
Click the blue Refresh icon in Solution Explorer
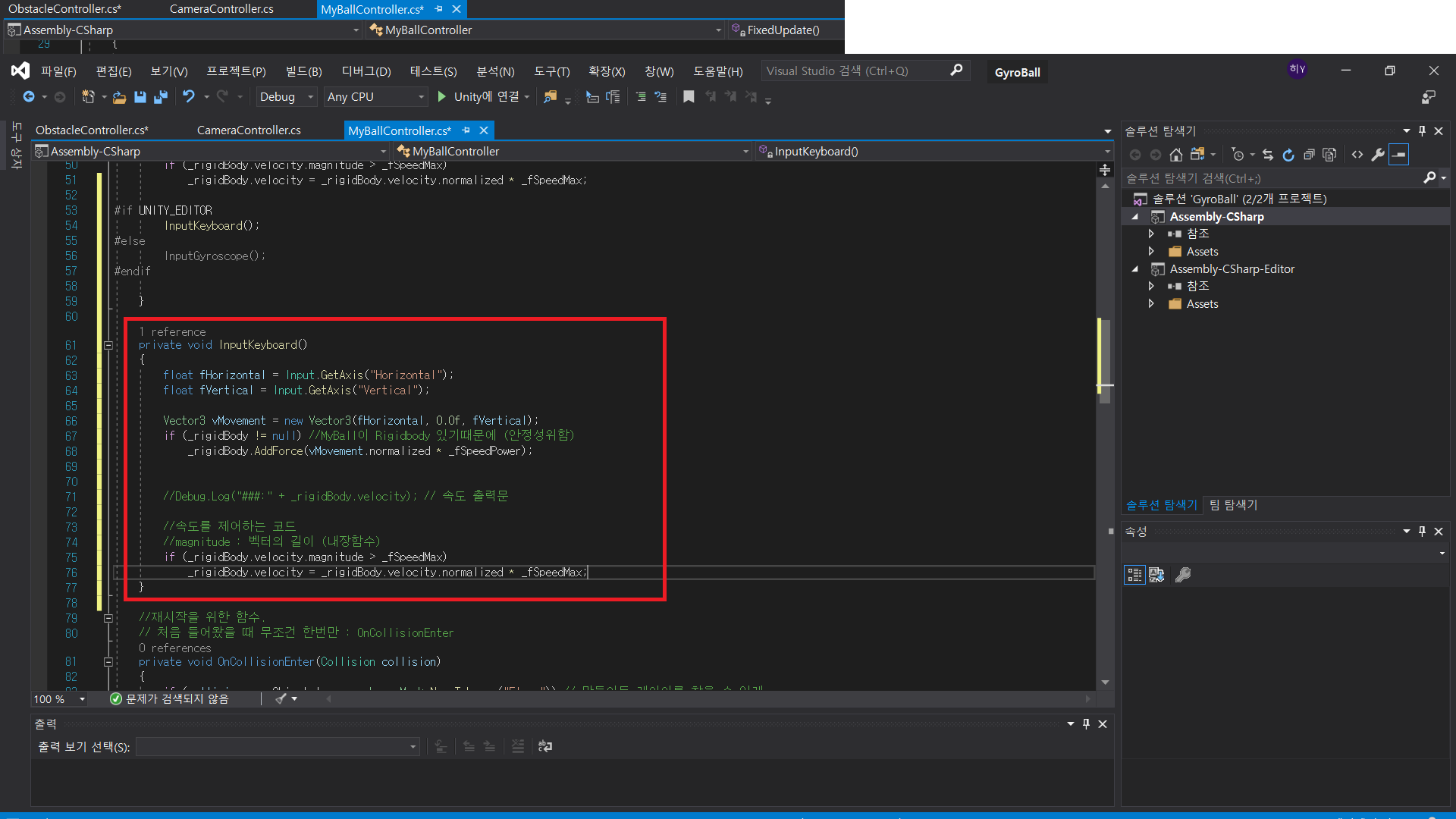coord(1288,155)
